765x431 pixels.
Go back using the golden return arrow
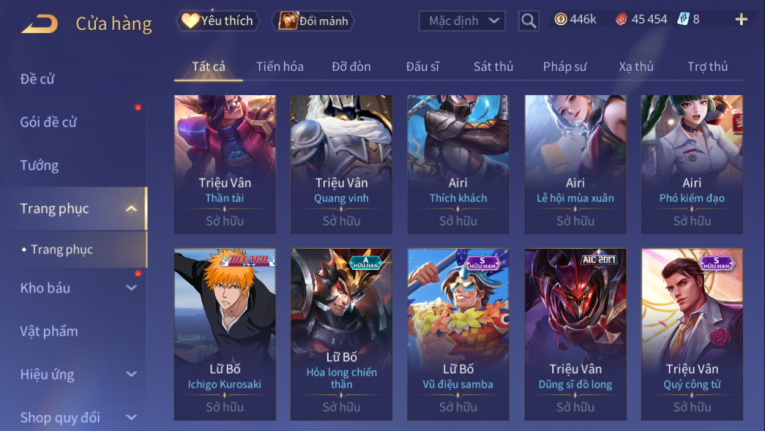[40, 24]
